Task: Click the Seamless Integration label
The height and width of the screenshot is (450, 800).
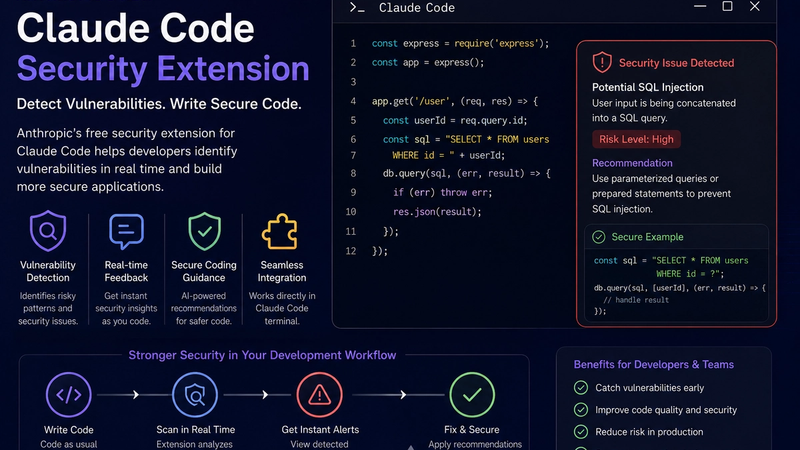Action: (x=282, y=271)
